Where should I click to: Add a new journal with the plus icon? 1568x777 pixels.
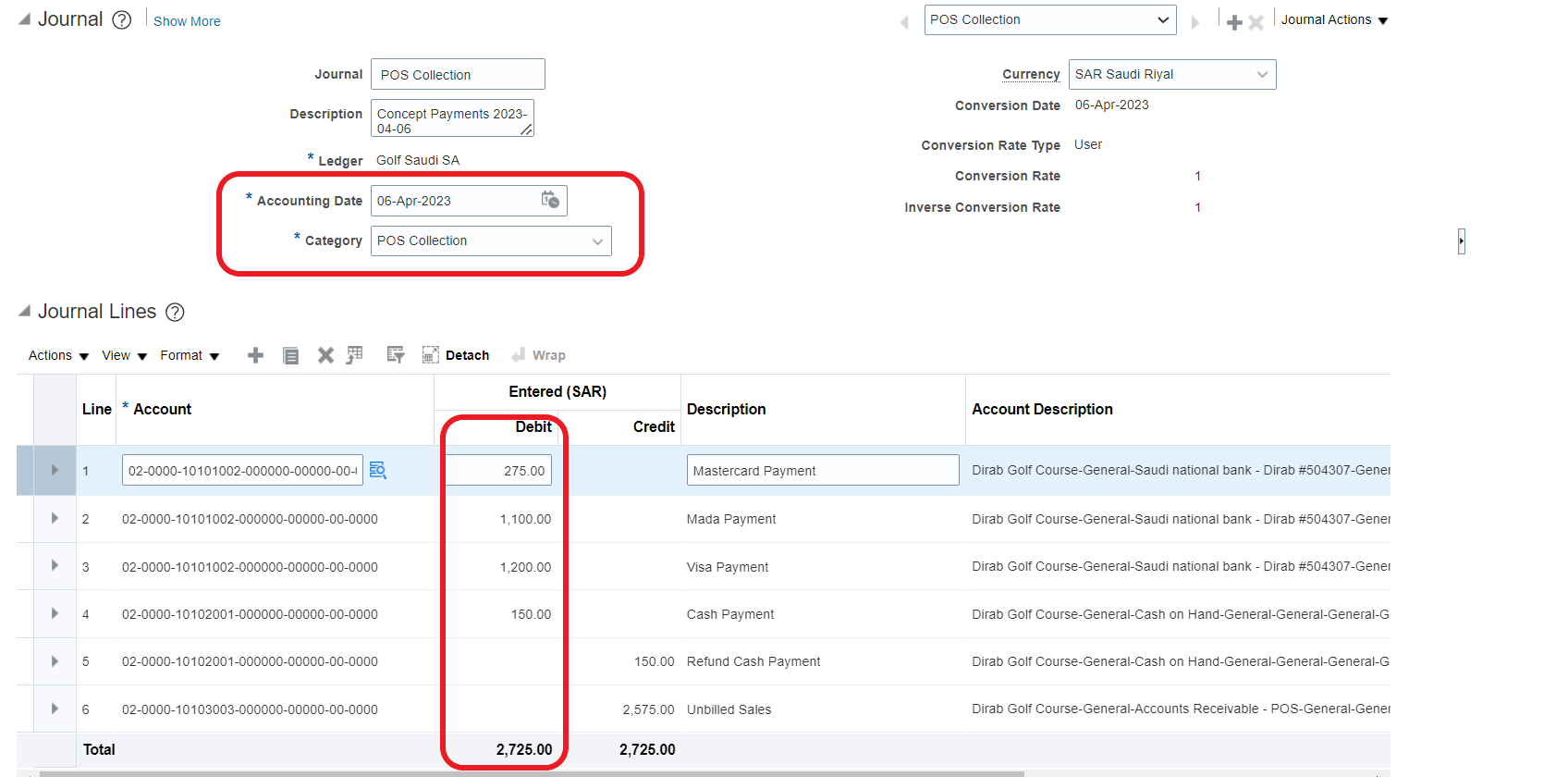coord(1234,22)
